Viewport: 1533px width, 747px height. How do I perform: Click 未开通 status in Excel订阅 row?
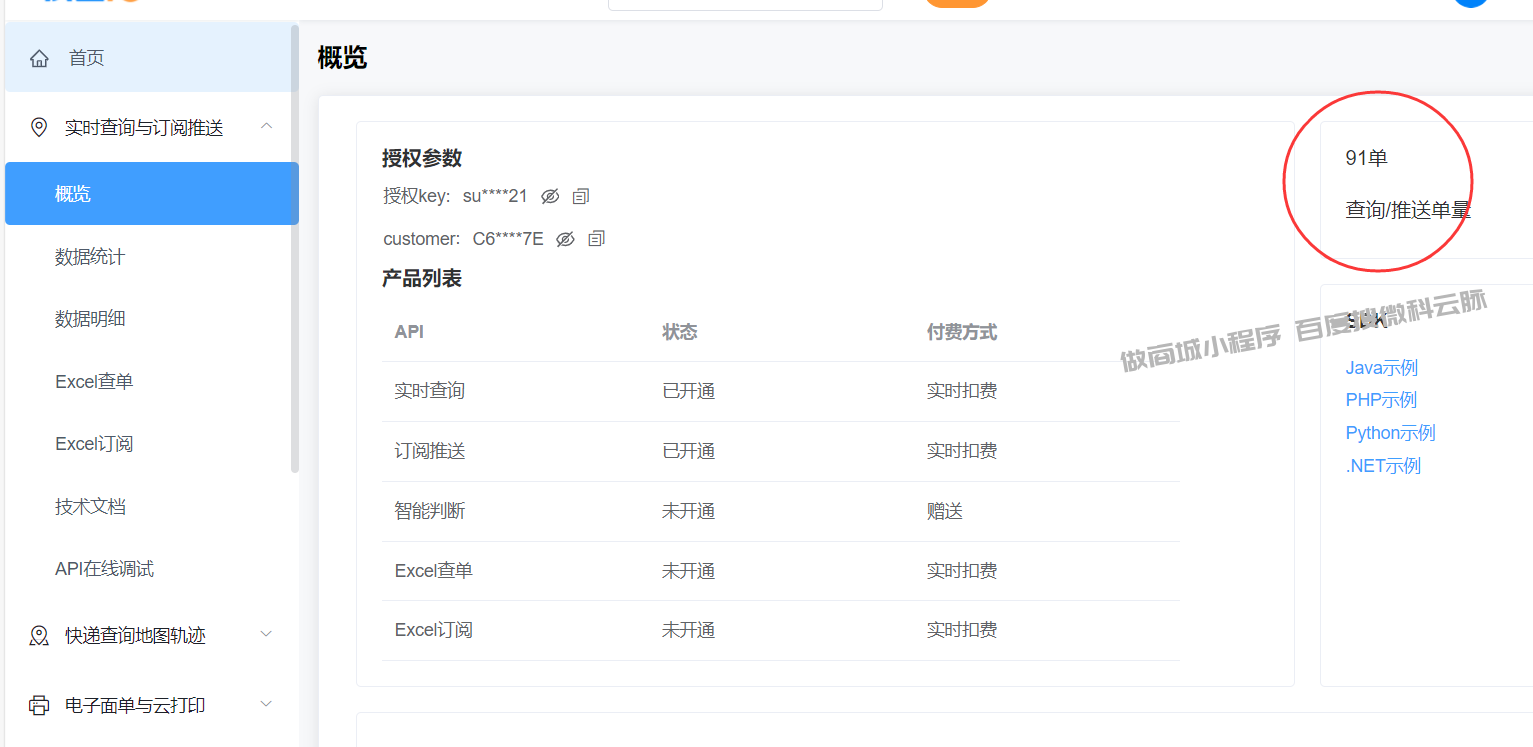[688, 630]
